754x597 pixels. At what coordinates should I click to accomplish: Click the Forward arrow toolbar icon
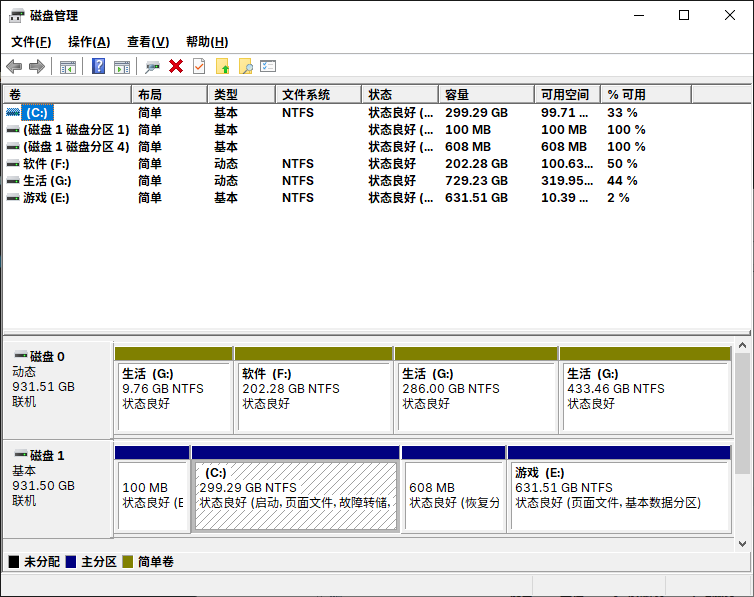pyautogui.click(x=37, y=66)
